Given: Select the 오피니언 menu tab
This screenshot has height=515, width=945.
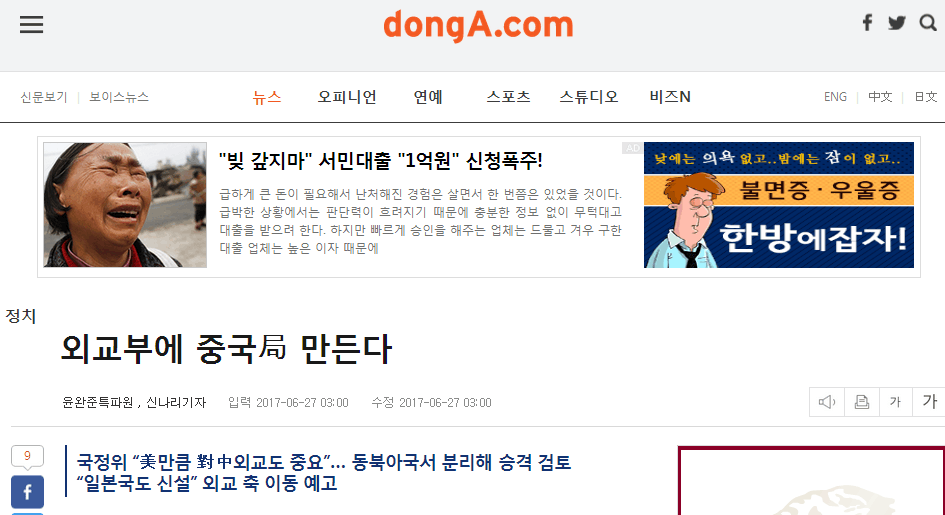Looking at the screenshot, I should (x=347, y=97).
